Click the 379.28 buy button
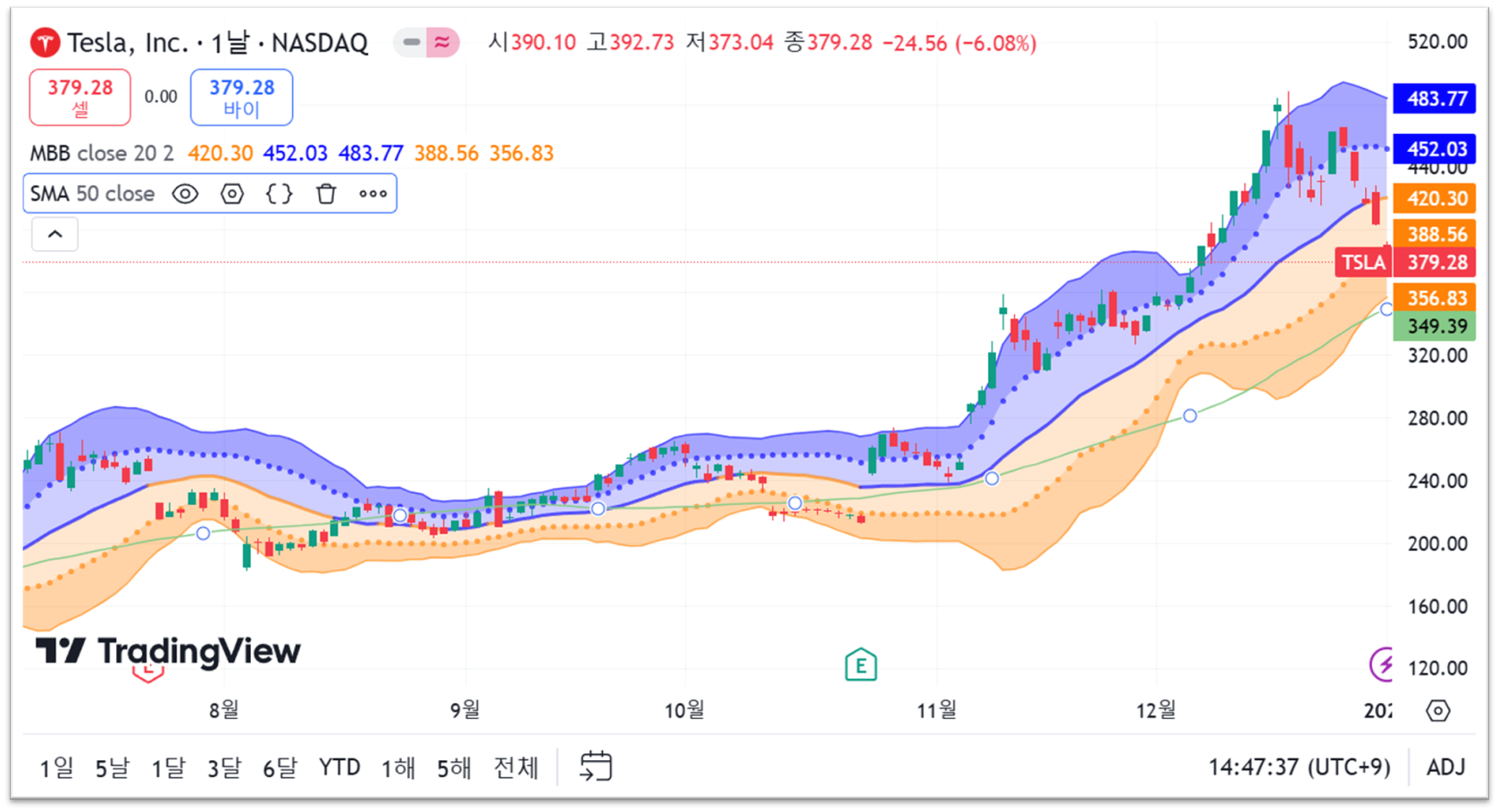The height and width of the screenshot is (812, 1499). click(x=241, y=97)
